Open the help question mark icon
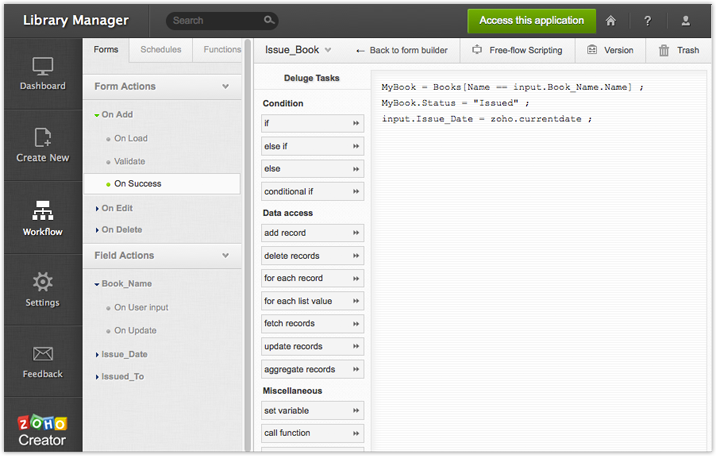This screenshot has width=718, height=458. coord(648,20)
